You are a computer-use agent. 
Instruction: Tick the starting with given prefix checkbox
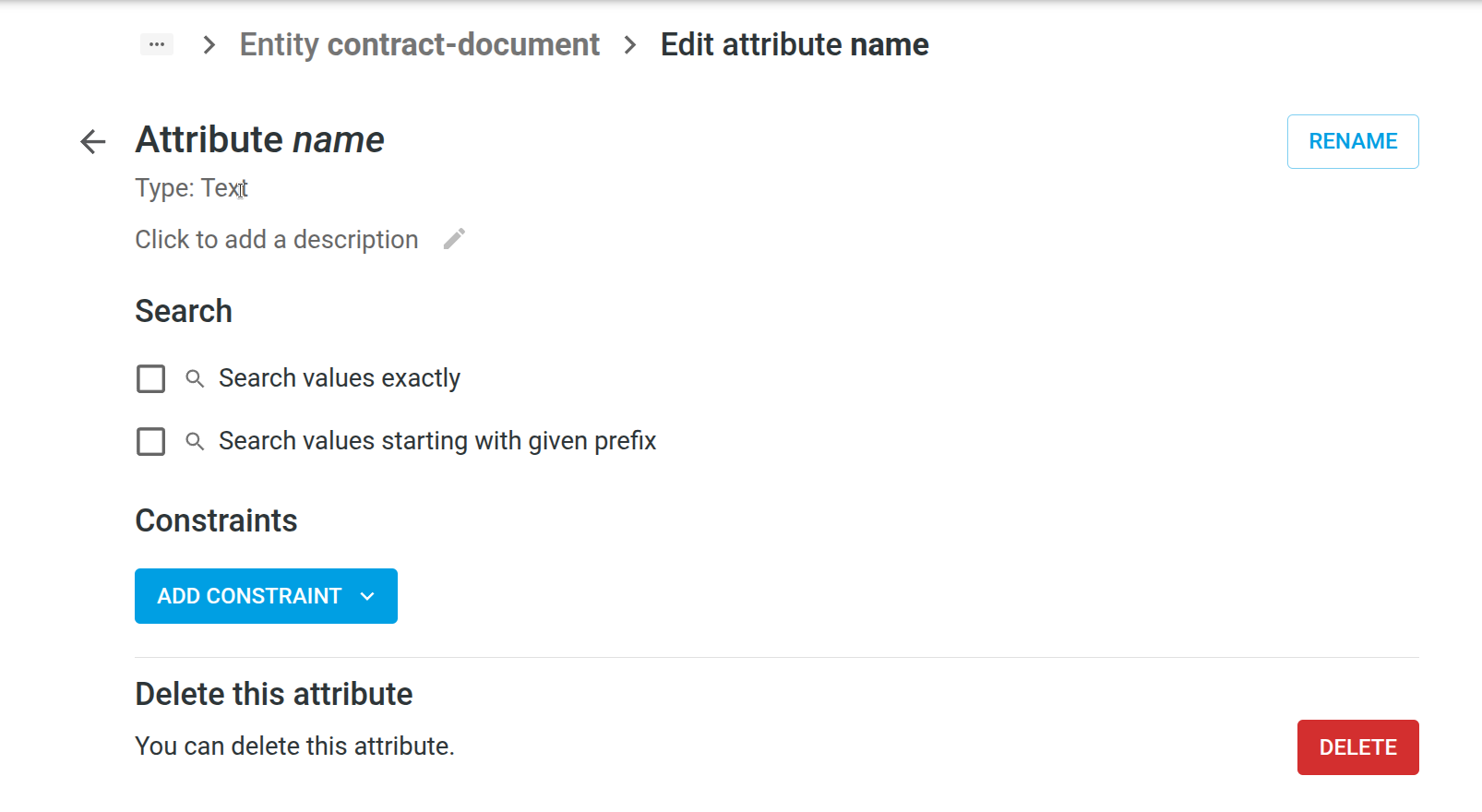pyautogui.click(x=150, y=441)
